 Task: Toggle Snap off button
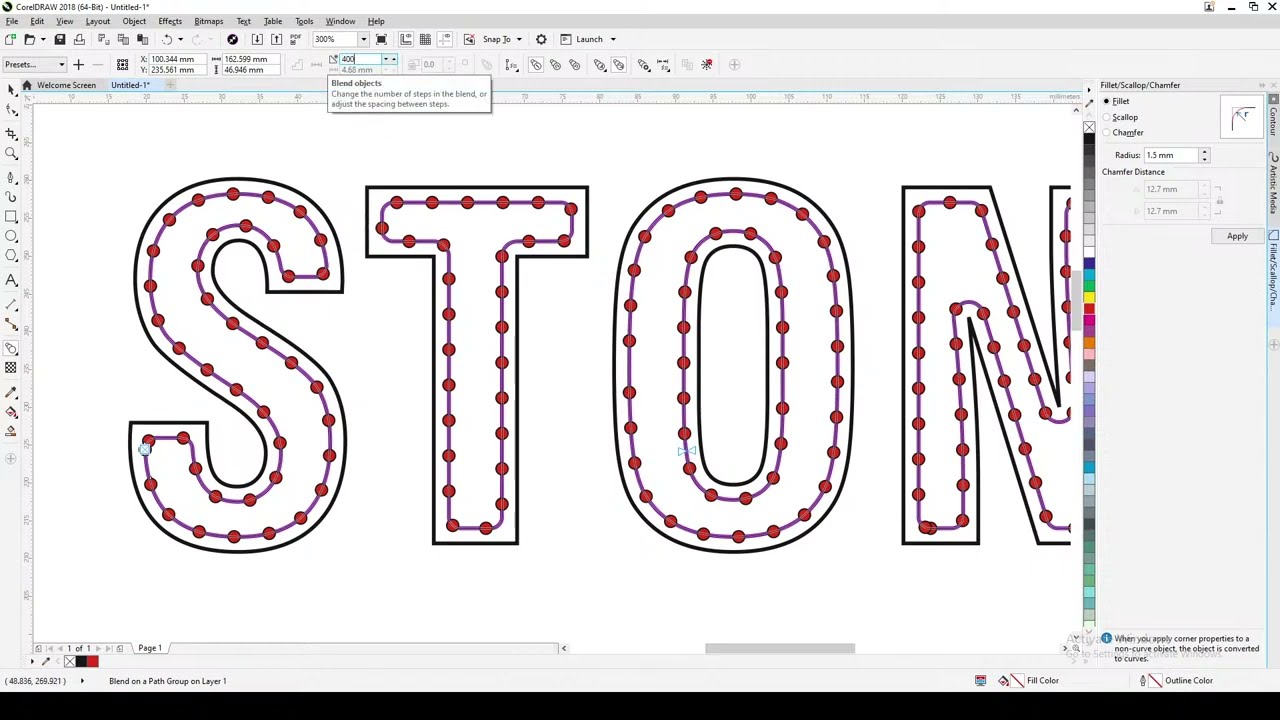(x=469, y=39)
